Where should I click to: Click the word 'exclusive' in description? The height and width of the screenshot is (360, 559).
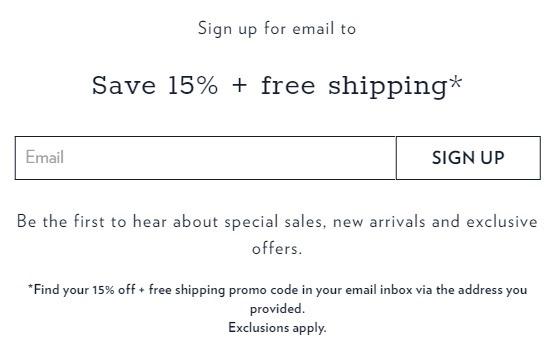pos(502,221)
